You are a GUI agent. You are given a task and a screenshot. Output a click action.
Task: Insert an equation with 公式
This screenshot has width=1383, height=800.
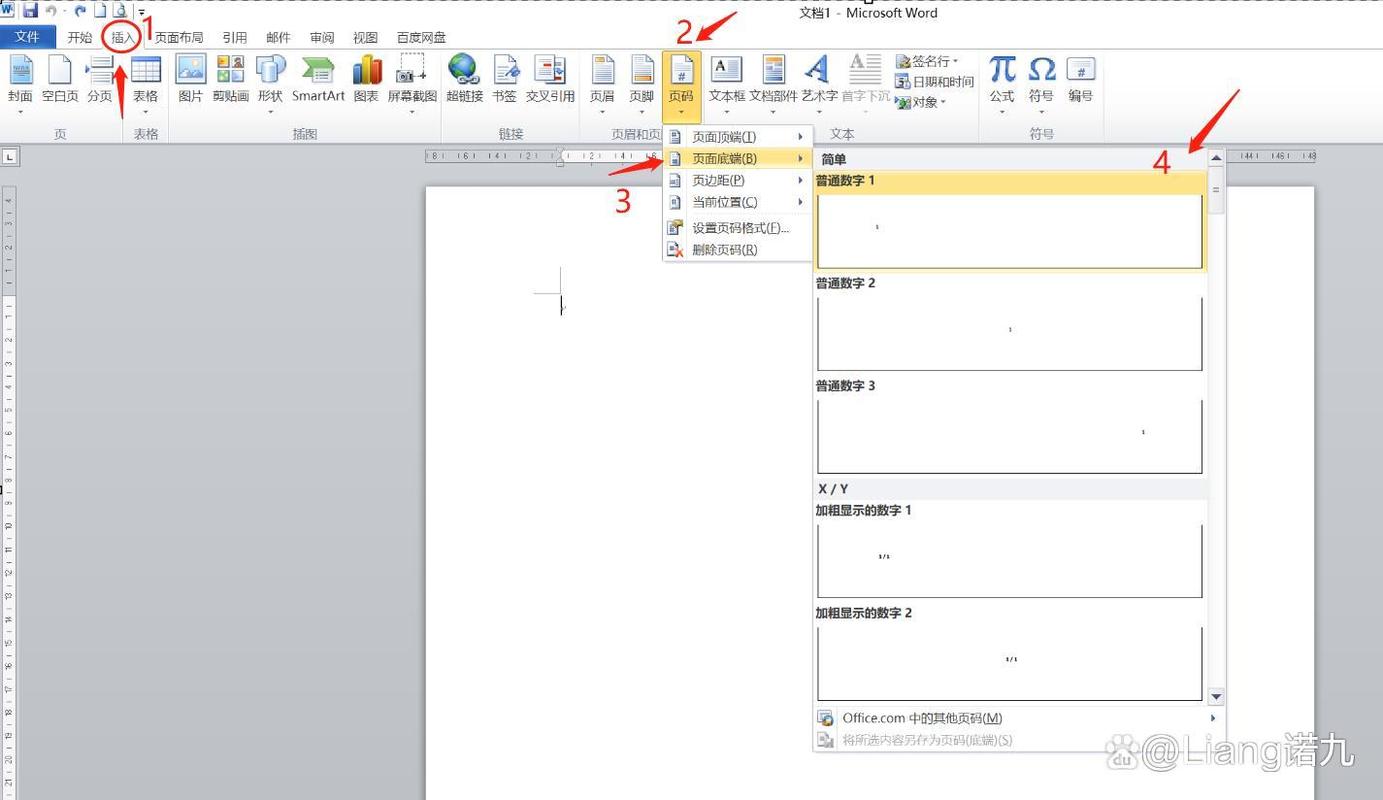pos(1002,84)
